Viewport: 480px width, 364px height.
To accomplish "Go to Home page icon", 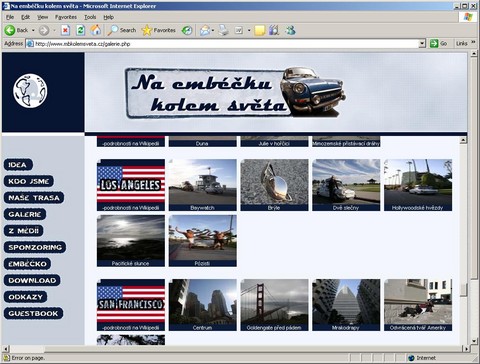I will [96, 30].
